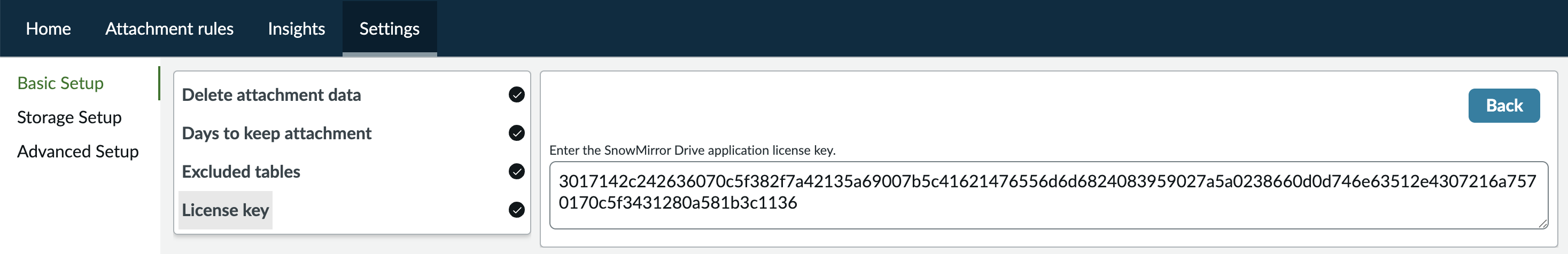Open the Home tab

(48, 29)
